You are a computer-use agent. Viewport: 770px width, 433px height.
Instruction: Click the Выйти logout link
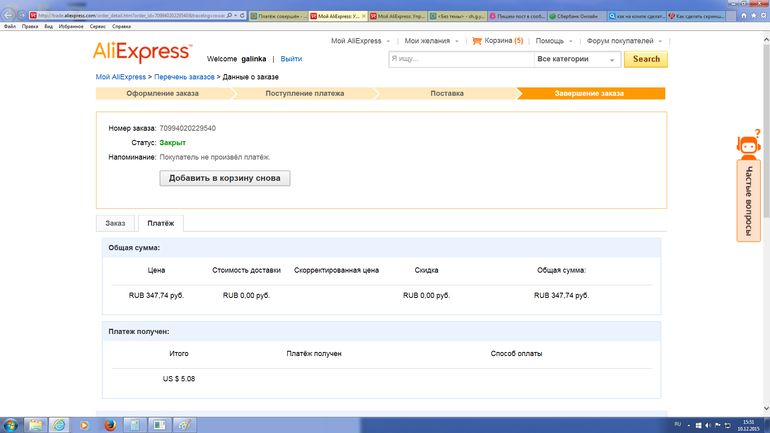pos(291,60)
